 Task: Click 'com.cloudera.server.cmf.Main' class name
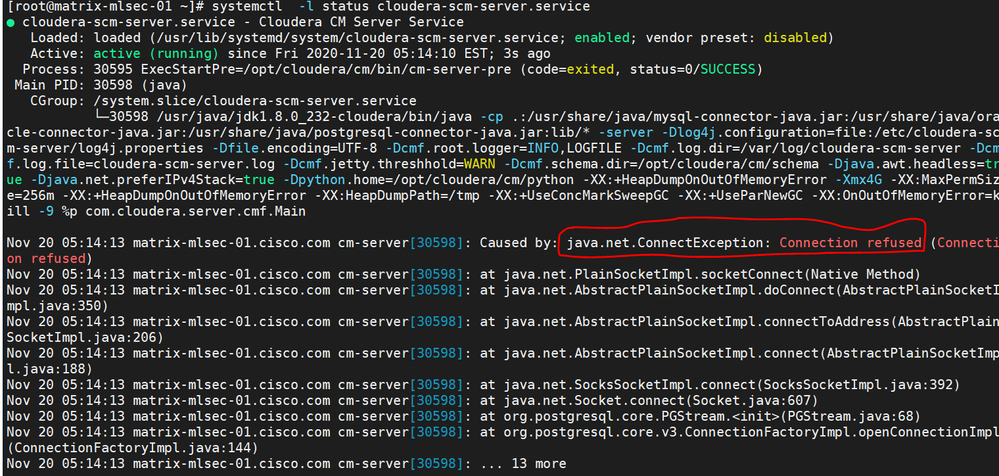click(196, 212)
